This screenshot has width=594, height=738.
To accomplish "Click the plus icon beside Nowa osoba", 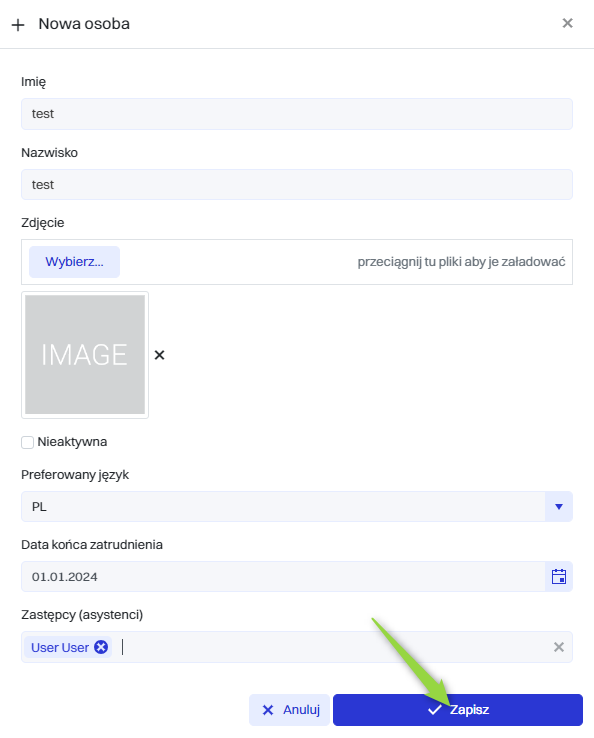I will click(18, 24).
